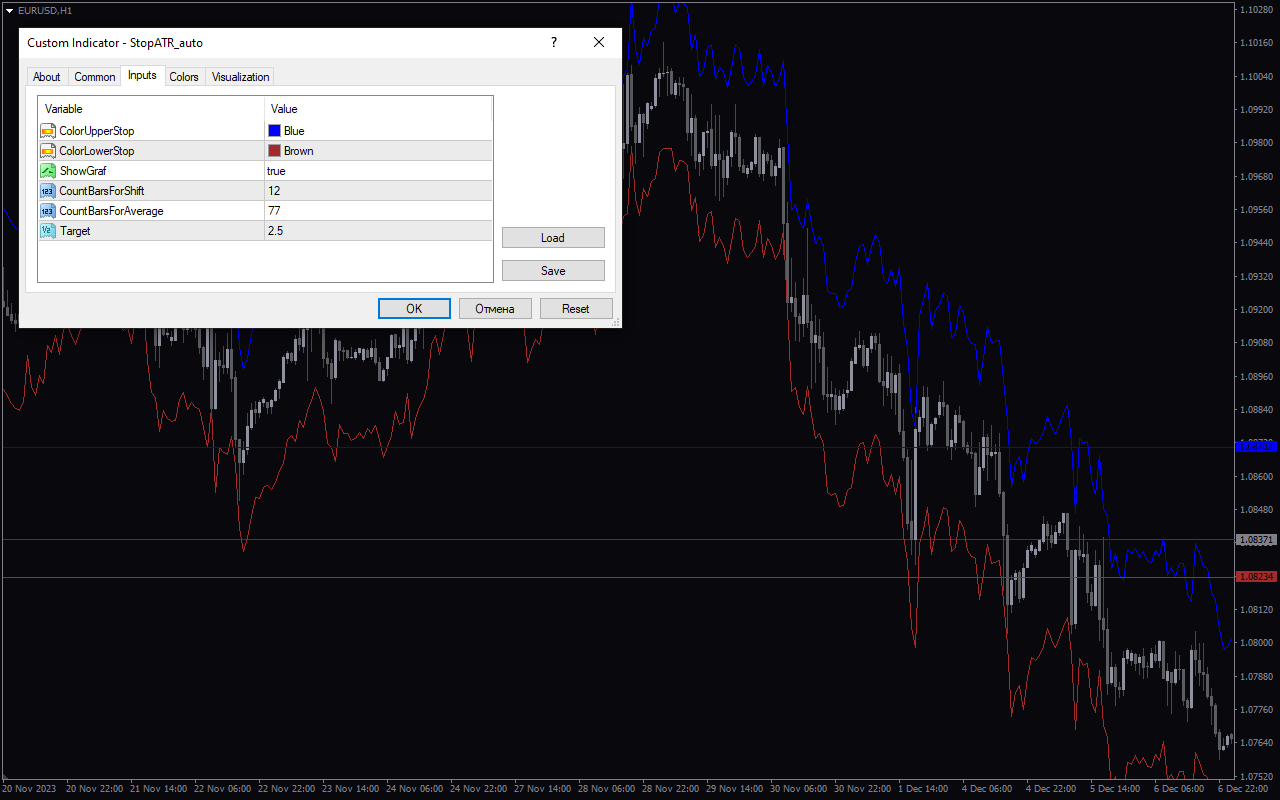Go to the Colors tab
Image resolution: width=1280 pixels, height=800 pixels.
[x=184, y=77]
